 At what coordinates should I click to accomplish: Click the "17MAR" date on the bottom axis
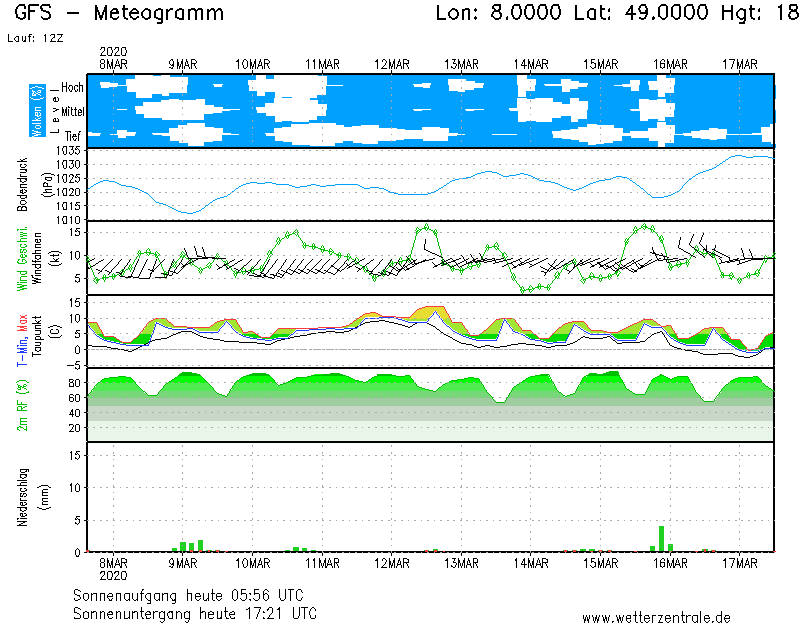coord(740,563)
